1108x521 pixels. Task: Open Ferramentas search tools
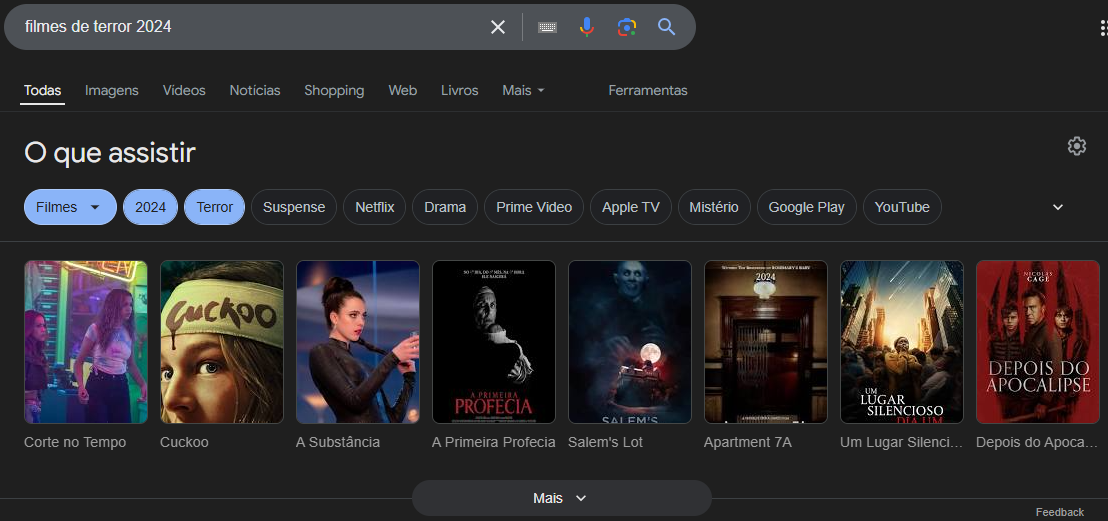pos(648,90)
